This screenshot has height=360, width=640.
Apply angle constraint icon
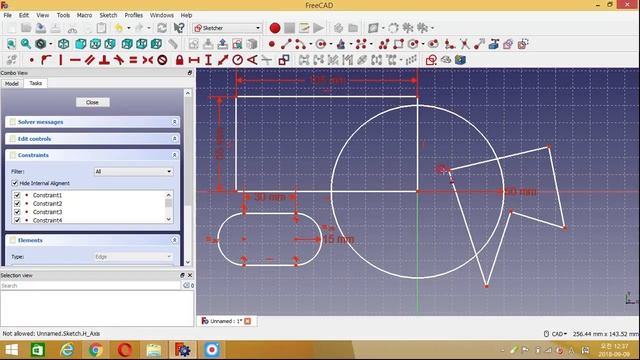pyautogui.click(x=252, y=60)
